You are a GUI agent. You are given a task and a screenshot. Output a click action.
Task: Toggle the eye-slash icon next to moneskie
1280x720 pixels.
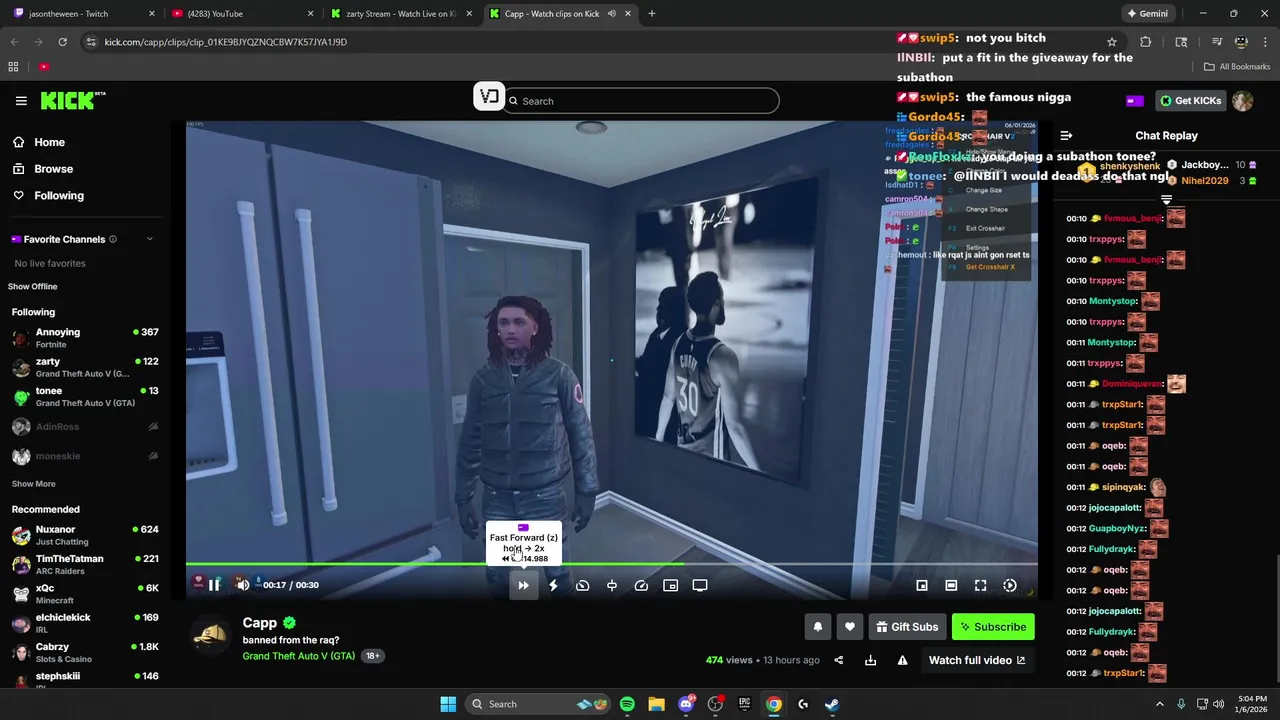(153, 456)
